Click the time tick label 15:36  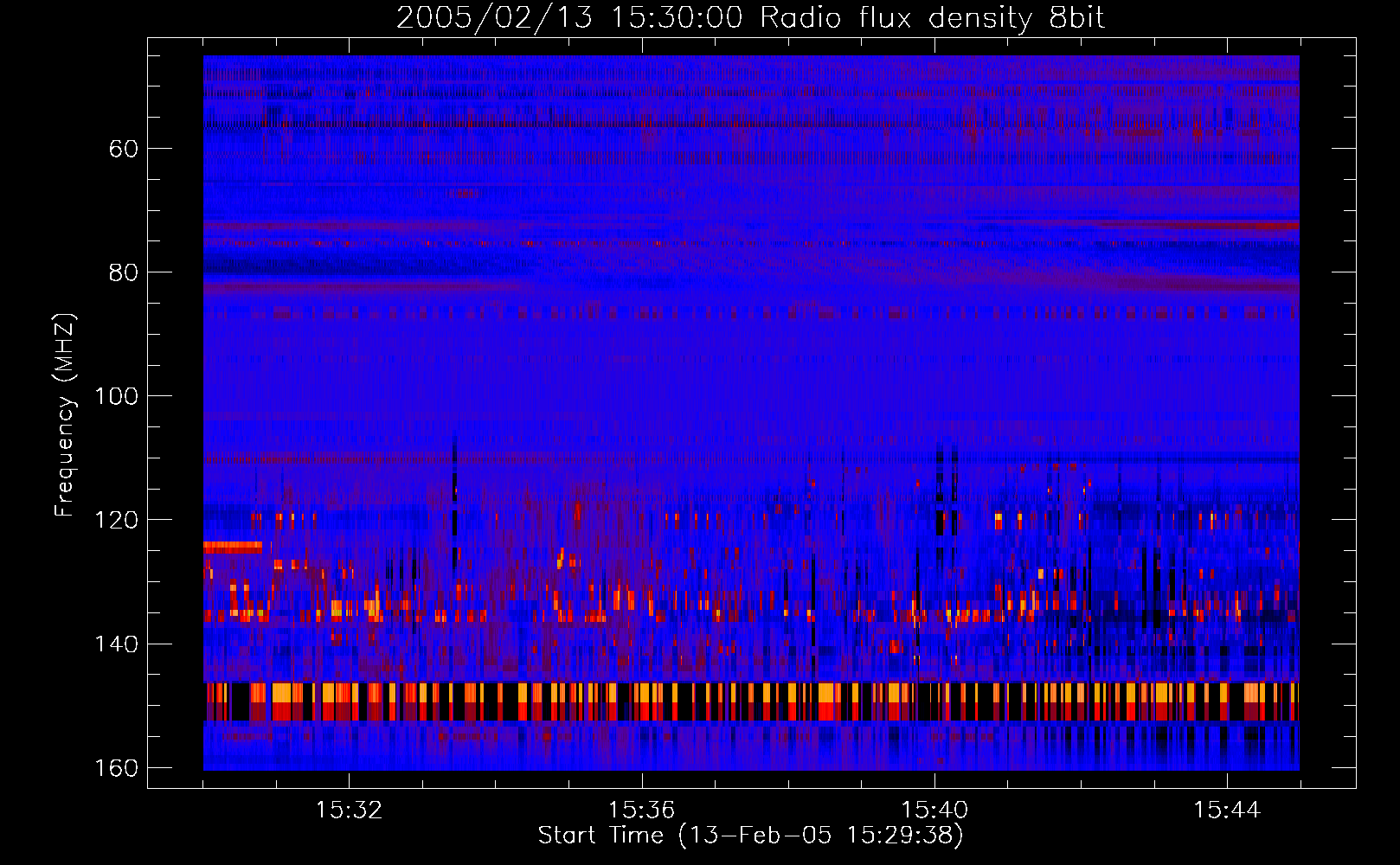coord(641,811)
